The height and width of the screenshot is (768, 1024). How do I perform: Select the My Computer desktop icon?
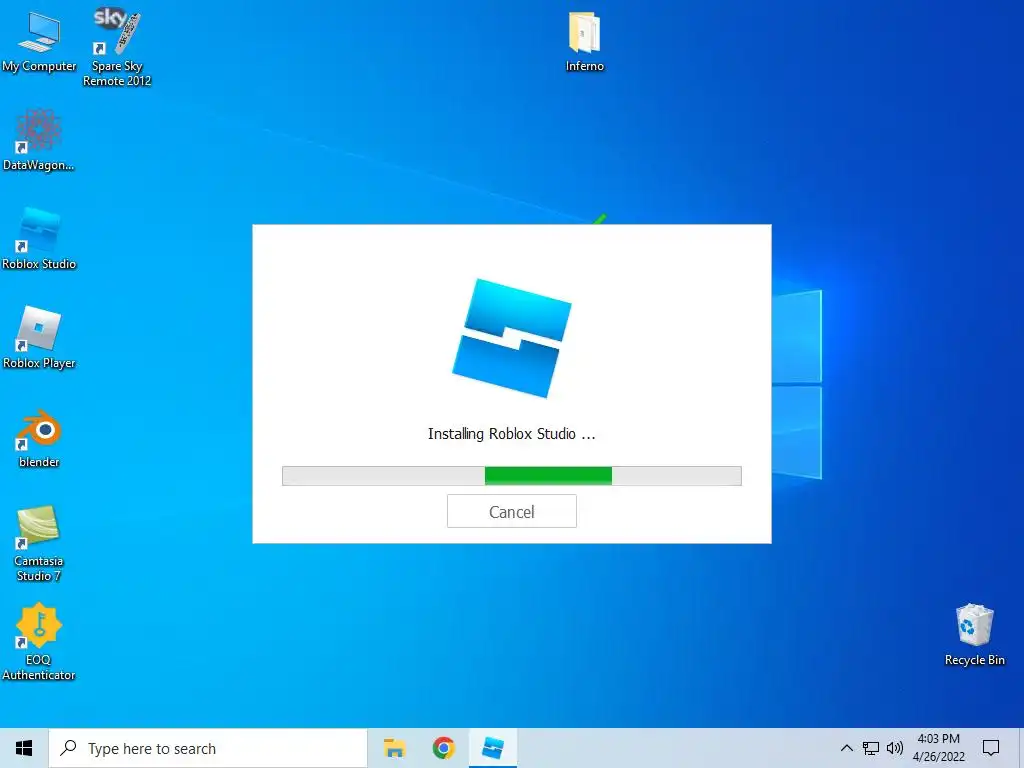[39, 42]
